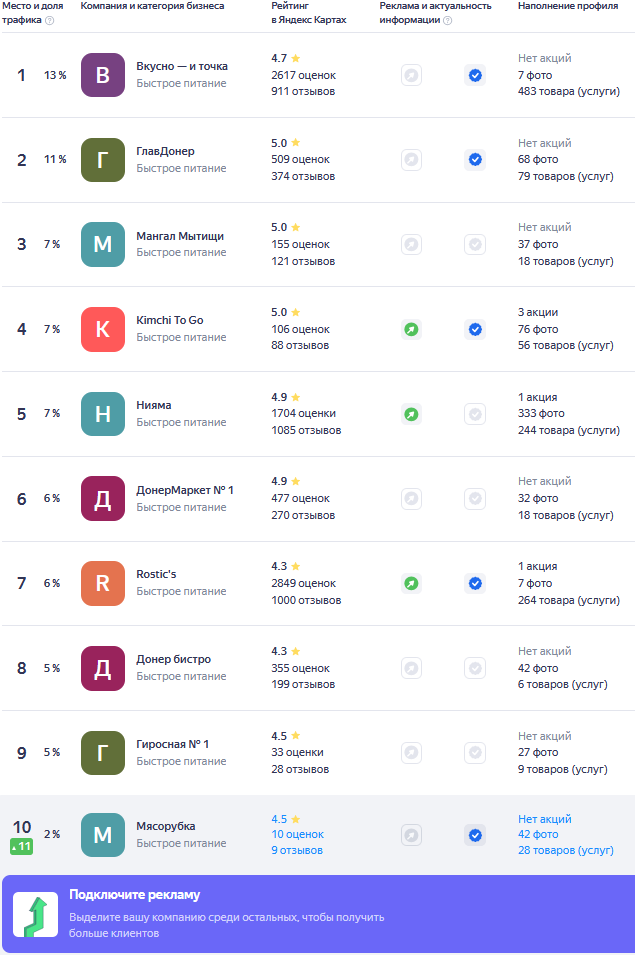Click the Вкусно — и точка avatar icon
The image size is (635, 955).
point(102,75)
